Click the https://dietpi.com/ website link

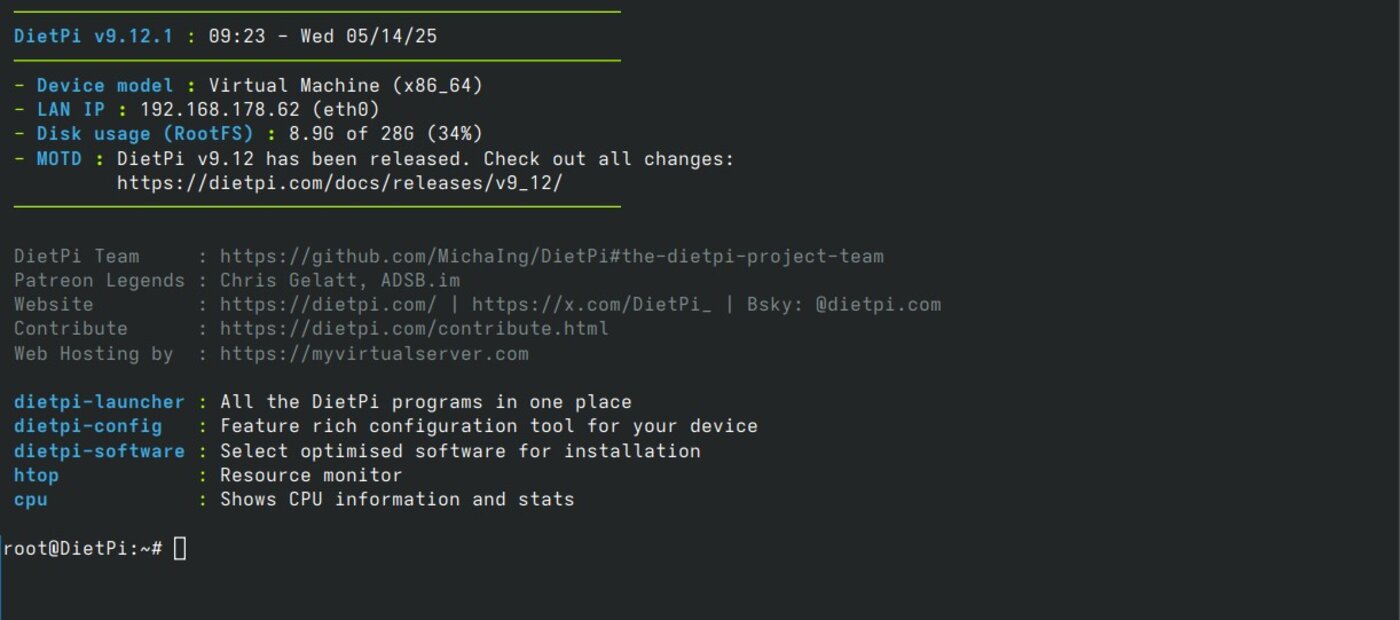[328, 305]
